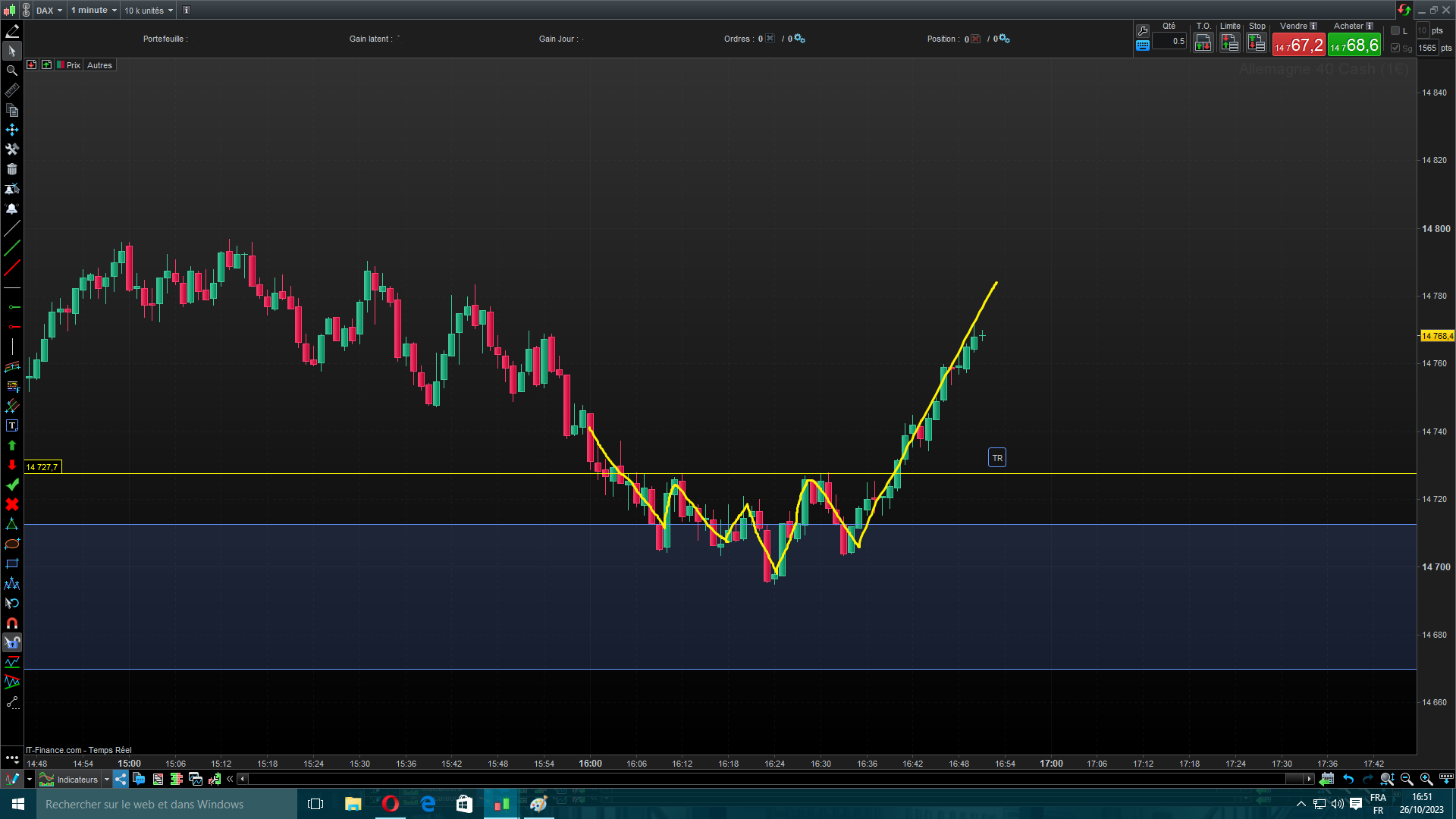Open the wrench trading settings icon

pos(1143,31)
